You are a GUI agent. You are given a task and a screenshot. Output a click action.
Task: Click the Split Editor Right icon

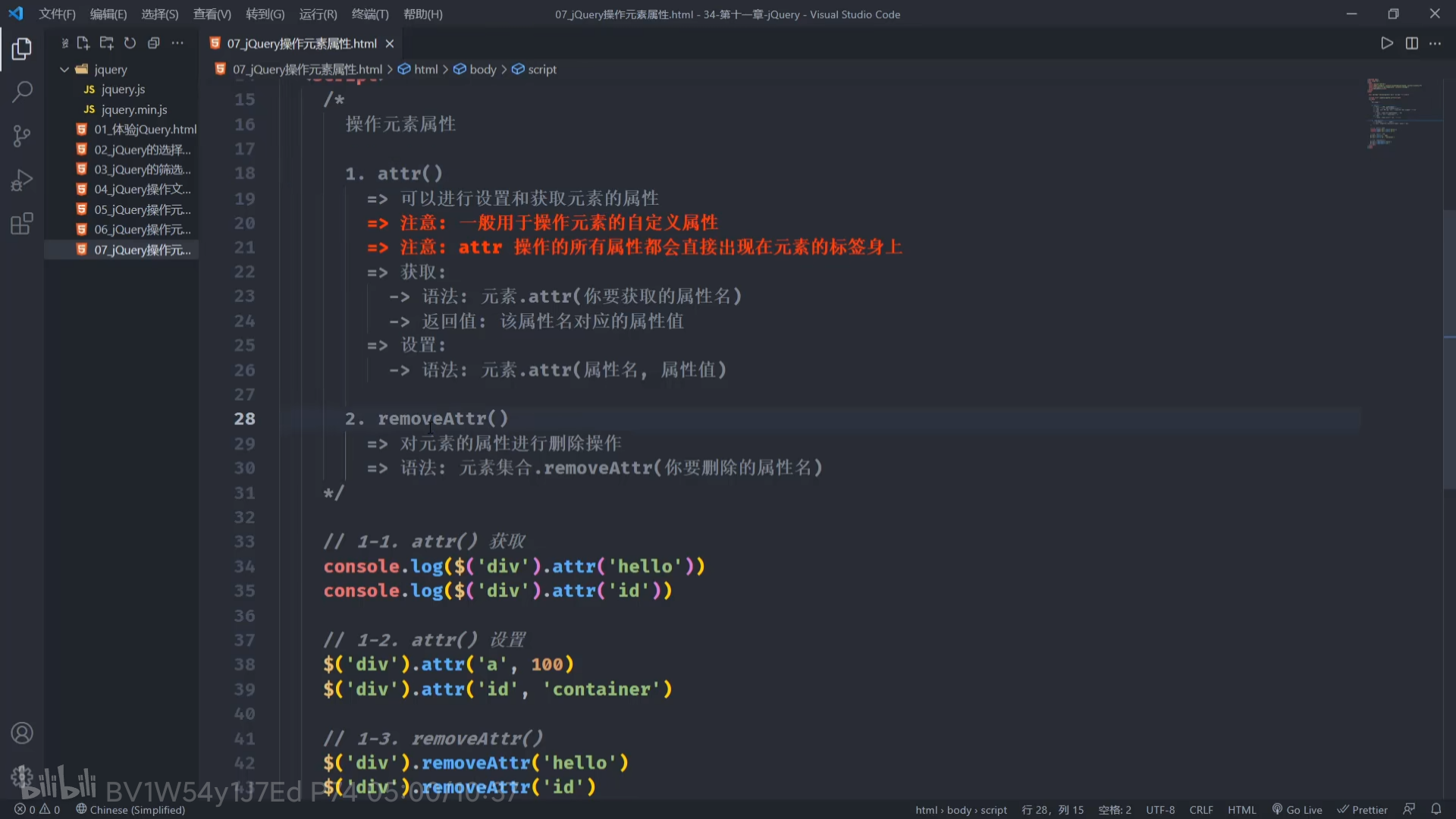[x=1411, y=43]
